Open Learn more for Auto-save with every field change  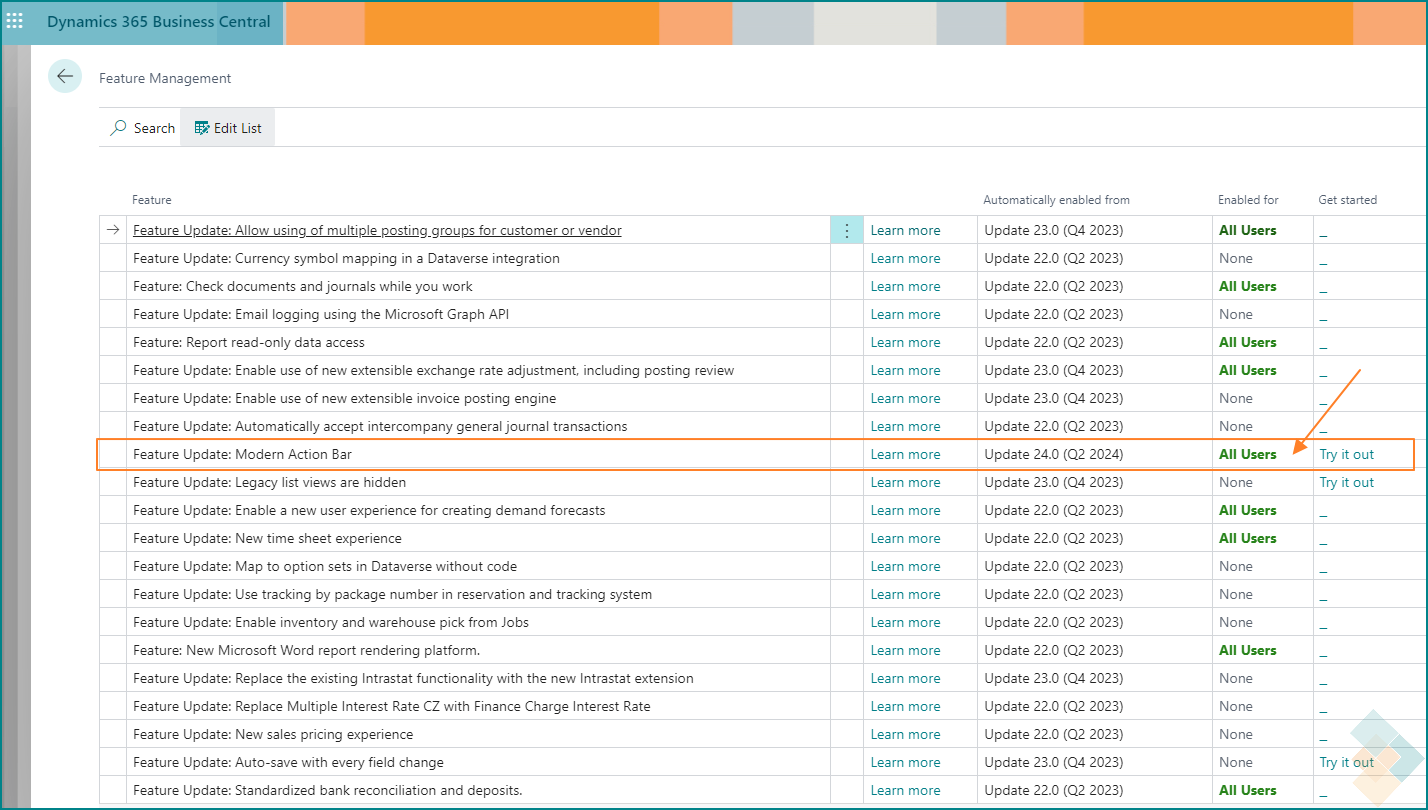tap(905, 762)
